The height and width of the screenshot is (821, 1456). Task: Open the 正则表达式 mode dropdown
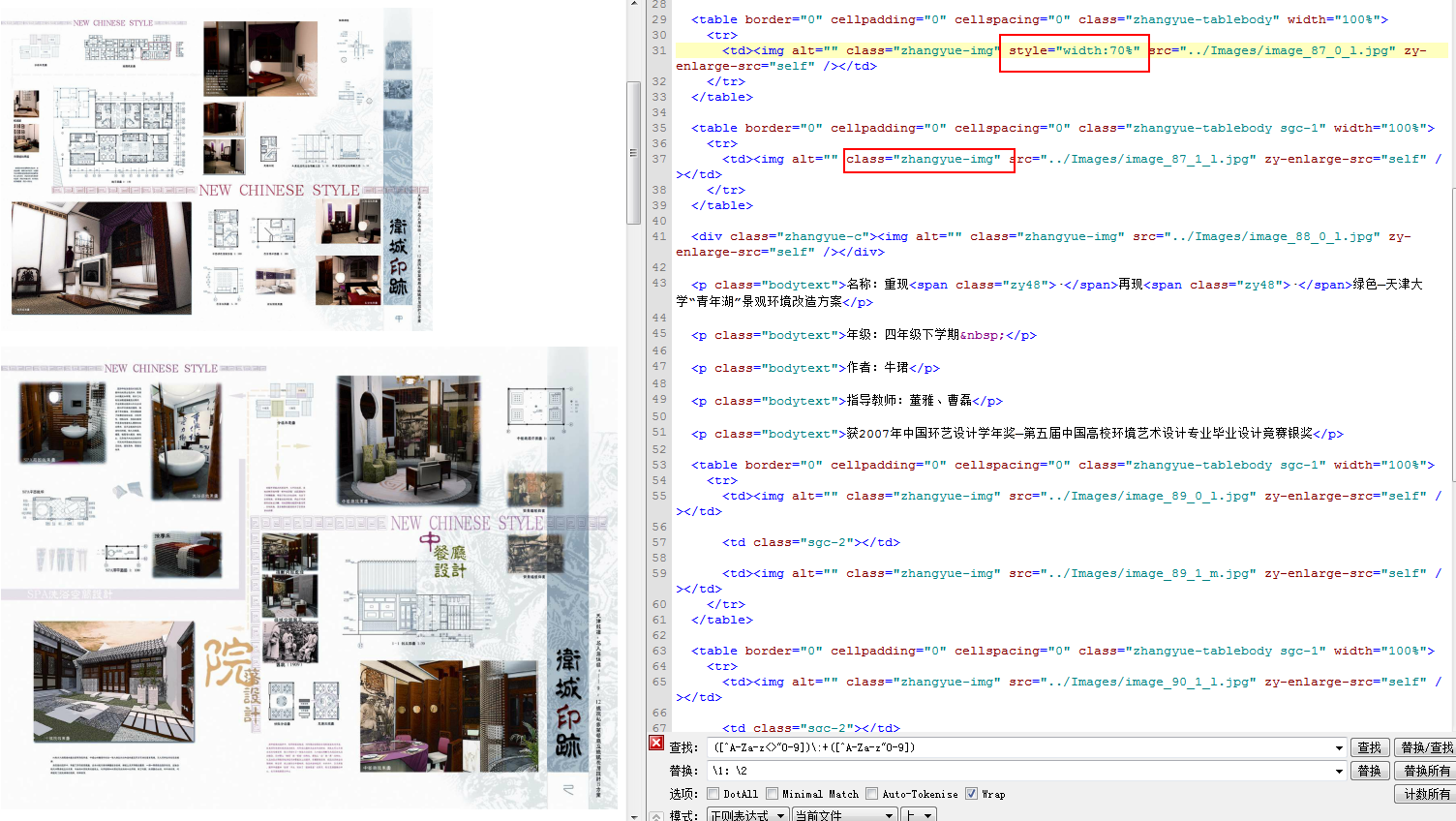pyautogui.click(x=780, y=815)
